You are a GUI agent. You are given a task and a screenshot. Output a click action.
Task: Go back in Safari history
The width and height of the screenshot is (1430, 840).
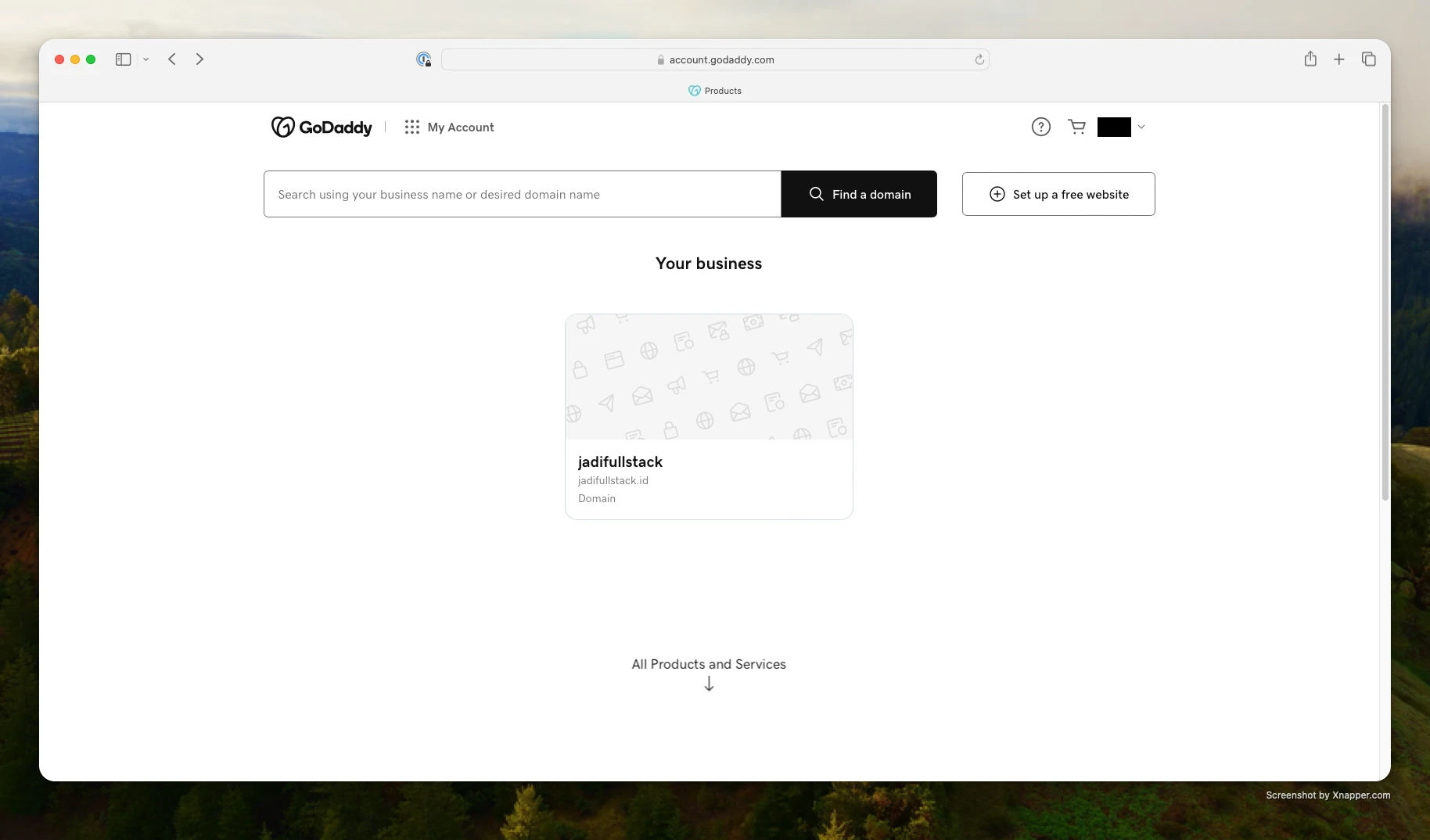172,59
